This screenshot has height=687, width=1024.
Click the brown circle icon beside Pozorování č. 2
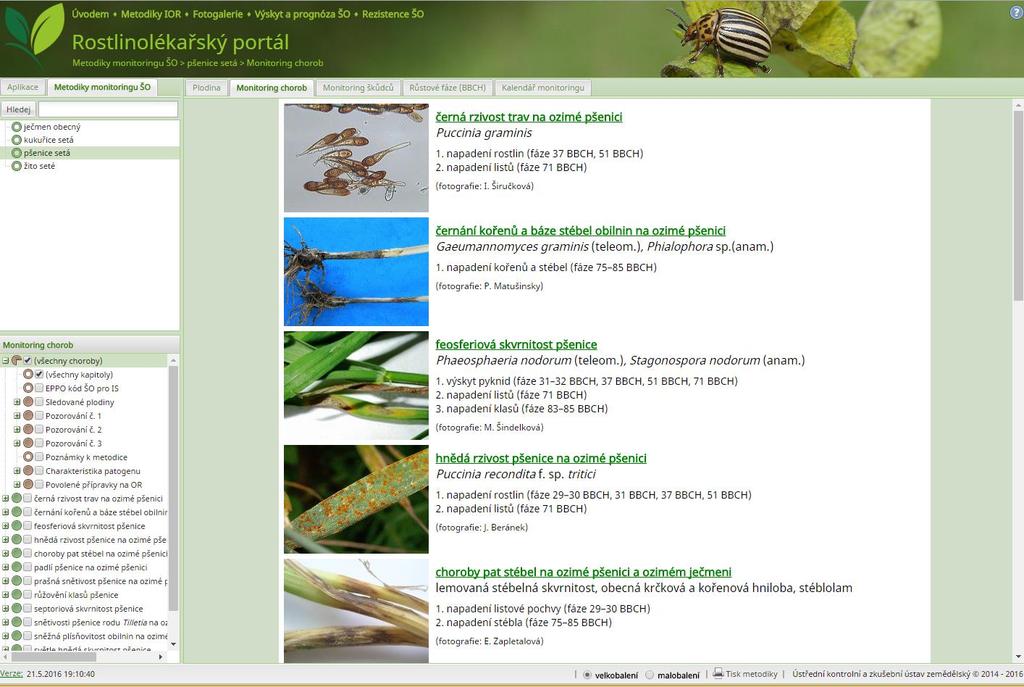click(x=28, y=429)
